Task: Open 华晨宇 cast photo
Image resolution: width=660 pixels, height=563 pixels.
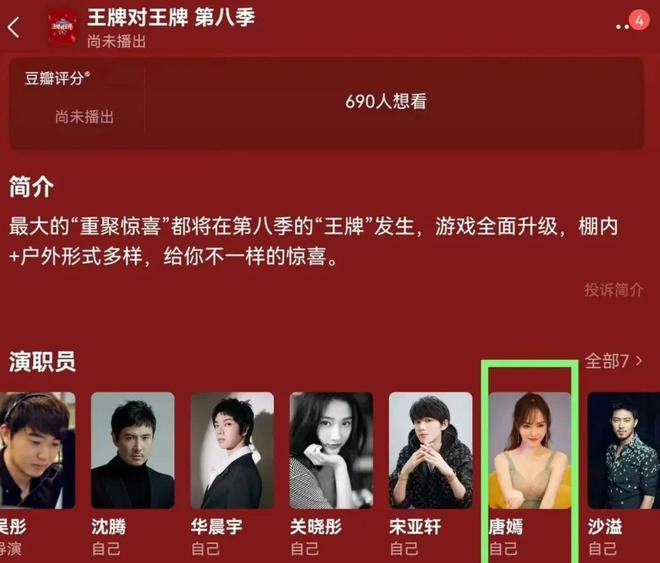Action: click(232, 450)
